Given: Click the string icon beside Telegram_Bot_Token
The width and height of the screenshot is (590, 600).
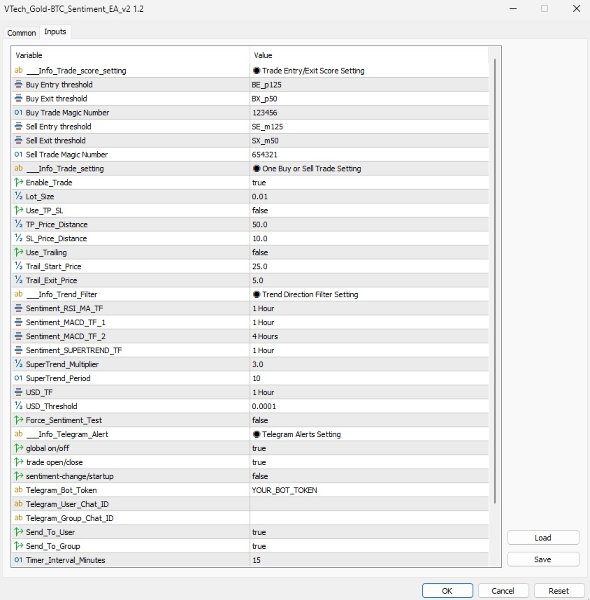Looking at the screenshot, I should 18,490.
